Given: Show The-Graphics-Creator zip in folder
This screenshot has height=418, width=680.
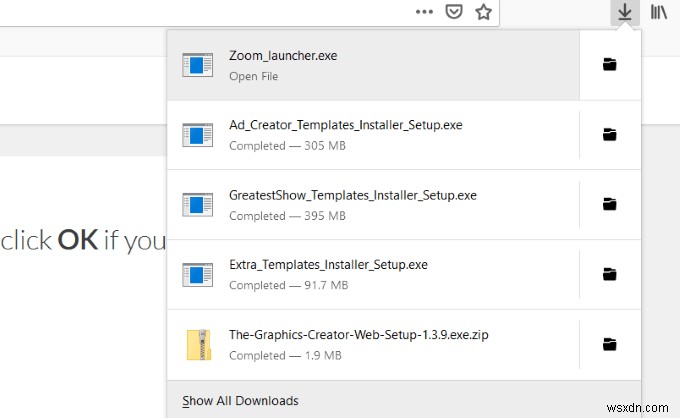Looking at the screenshot, I should (x=609, y=345).
